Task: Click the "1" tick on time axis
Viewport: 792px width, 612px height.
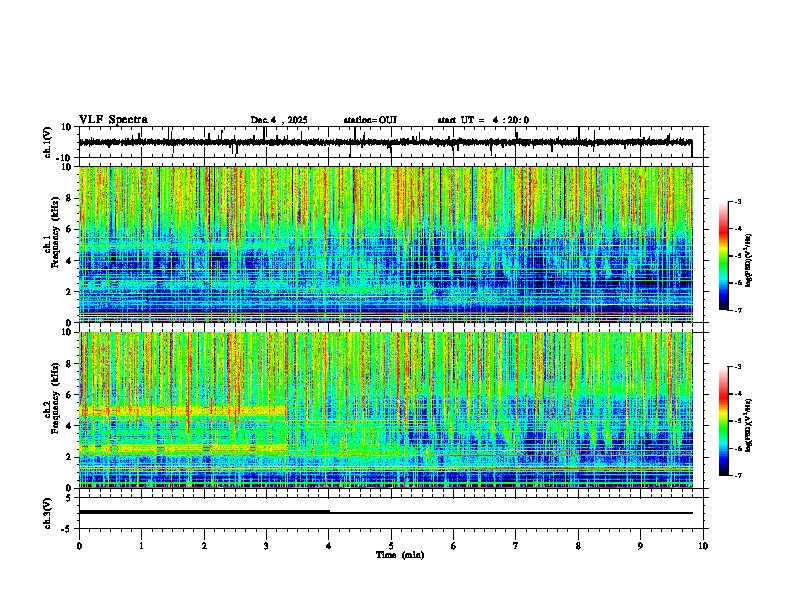Action: [x=141, y=546]
